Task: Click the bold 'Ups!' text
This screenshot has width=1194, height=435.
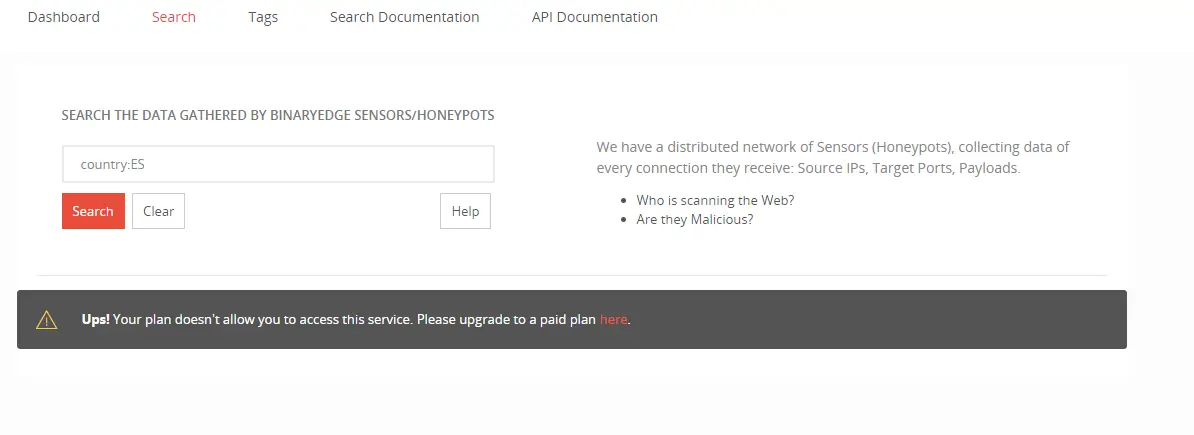Action: click(x=96, y=320)
